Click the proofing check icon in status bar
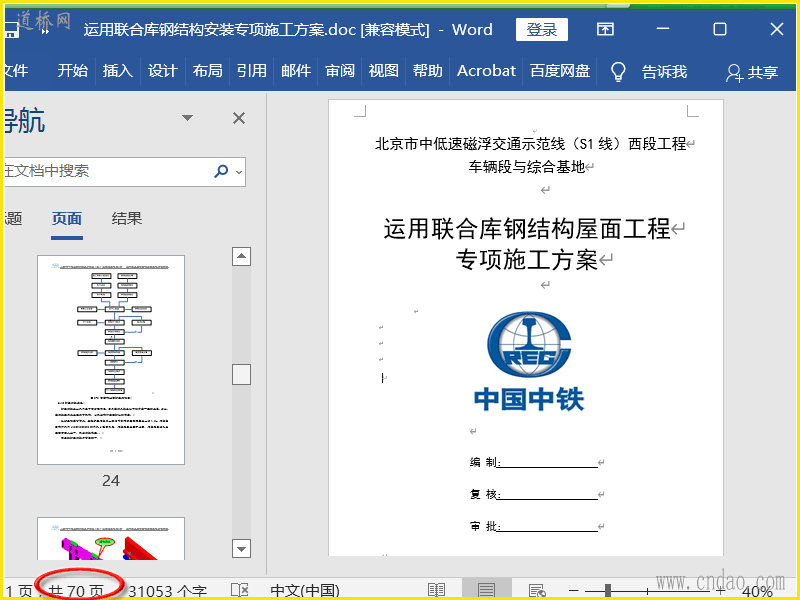Image resolution: width=800 pixels, height=600 pixels. pyautogui.click(x=239, y=590)
